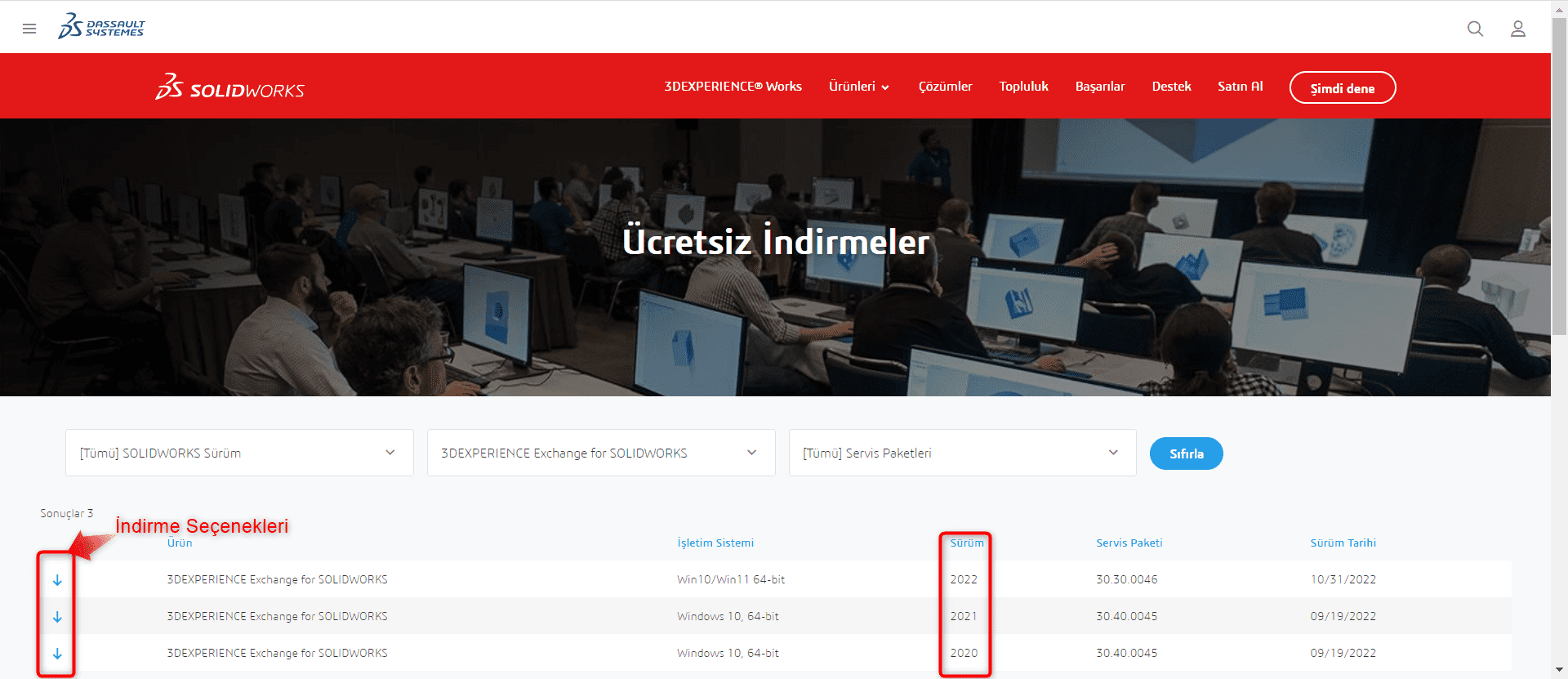The image size is (1568, 679).
Task: Download 3DEXPERIENCE Exchange version 2021 arrow
Action: pyautogui.click(x=57, y=617)
